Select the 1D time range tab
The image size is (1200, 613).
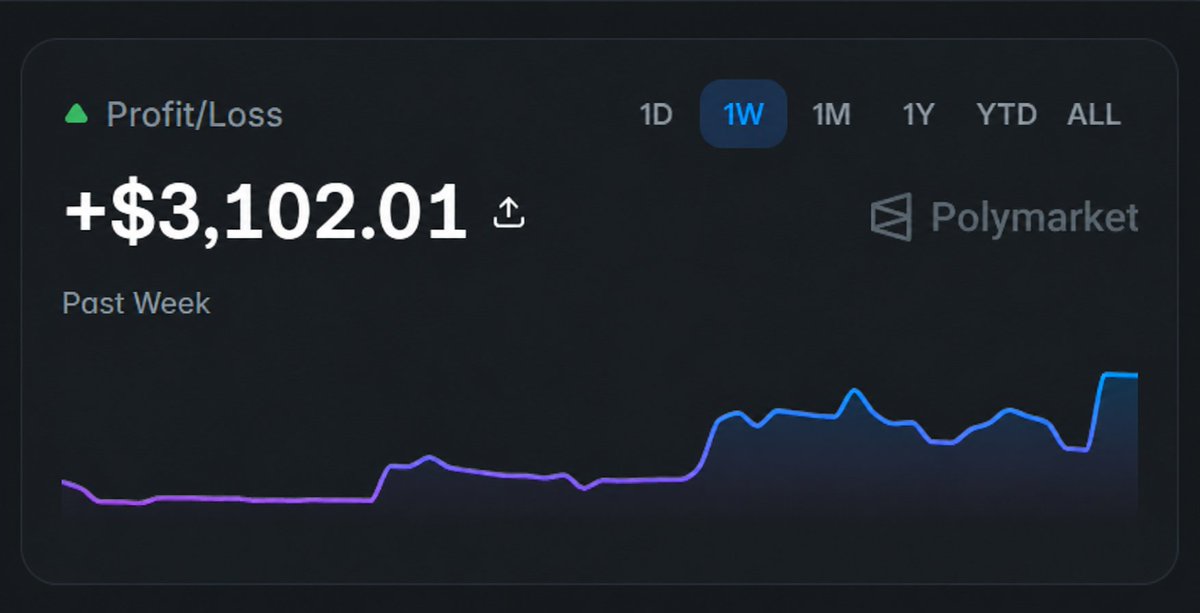(x=656, y=114)
